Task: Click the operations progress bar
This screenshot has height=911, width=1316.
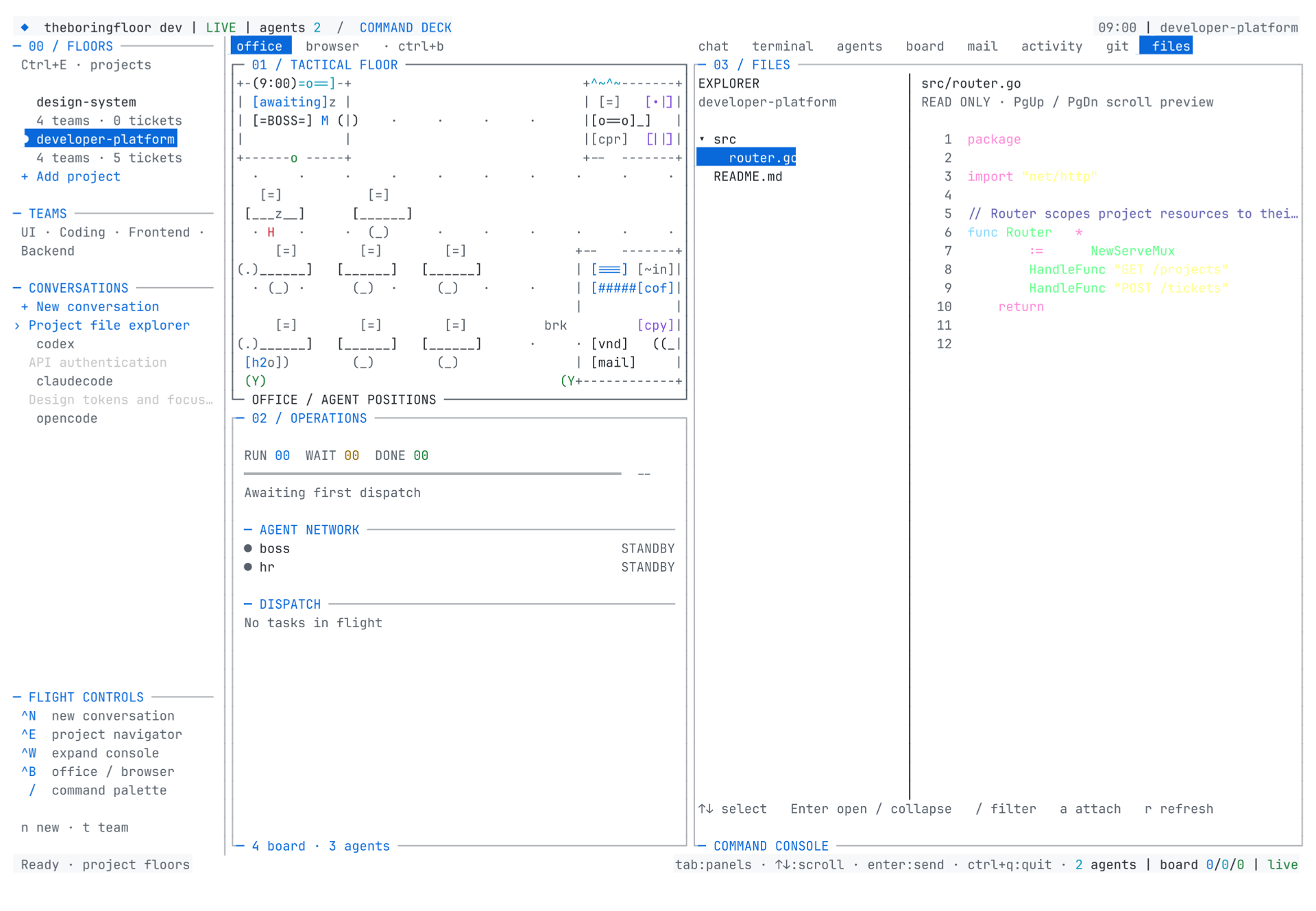Action: coord(432,474)
